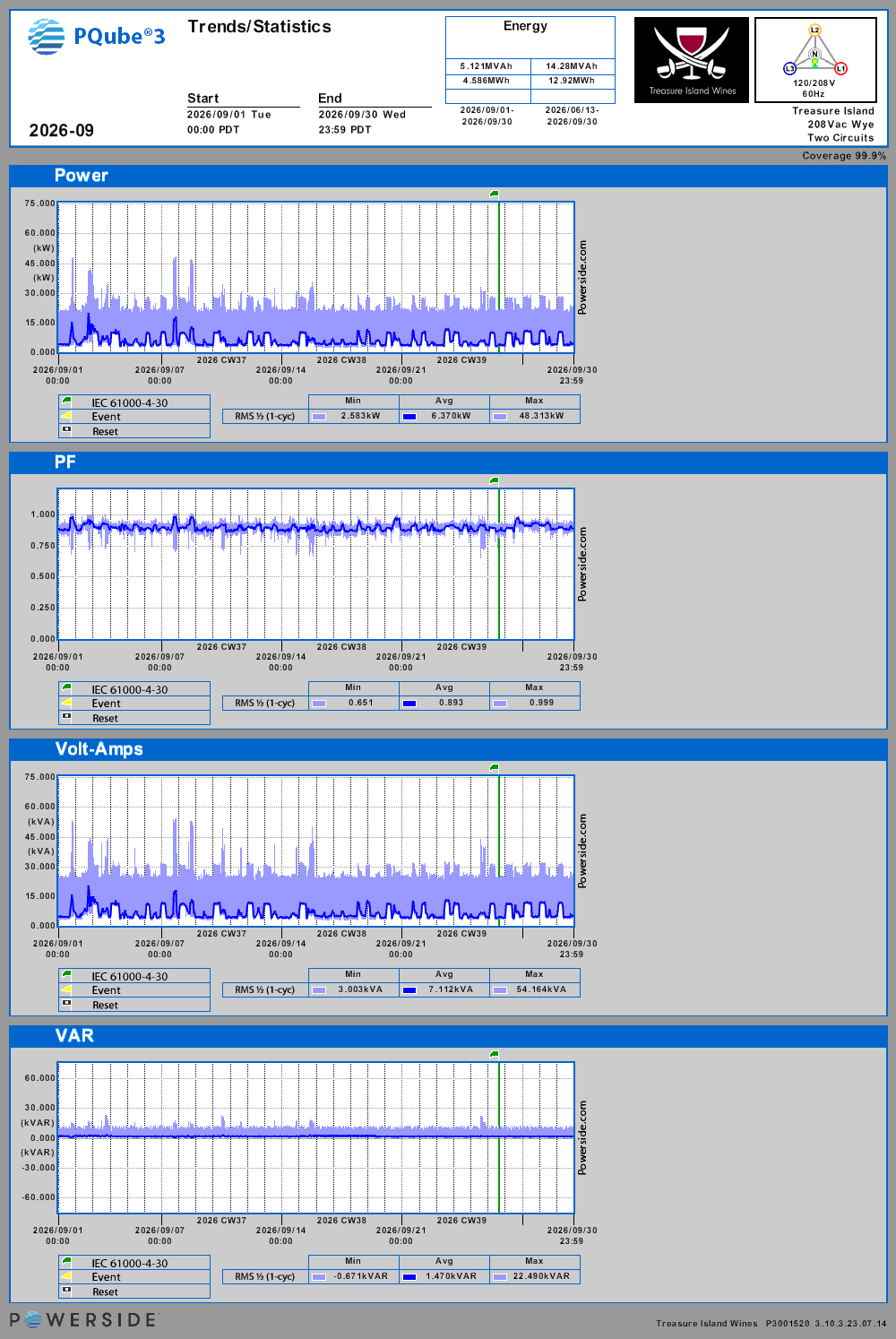Open the Treasure Island Wines logo
This screenshot has width=896, height=1339.
click(692, 60)
